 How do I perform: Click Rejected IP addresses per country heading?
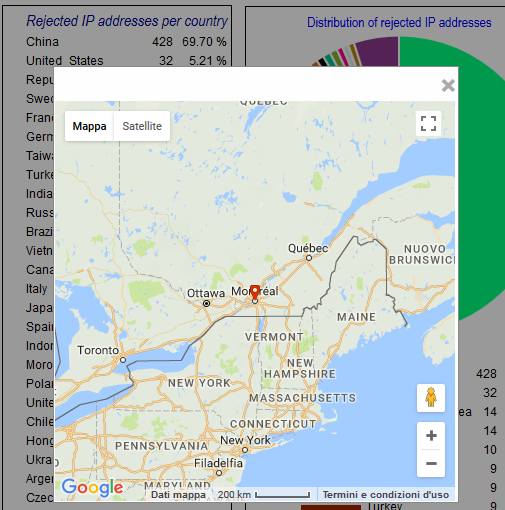coord(127,21)
